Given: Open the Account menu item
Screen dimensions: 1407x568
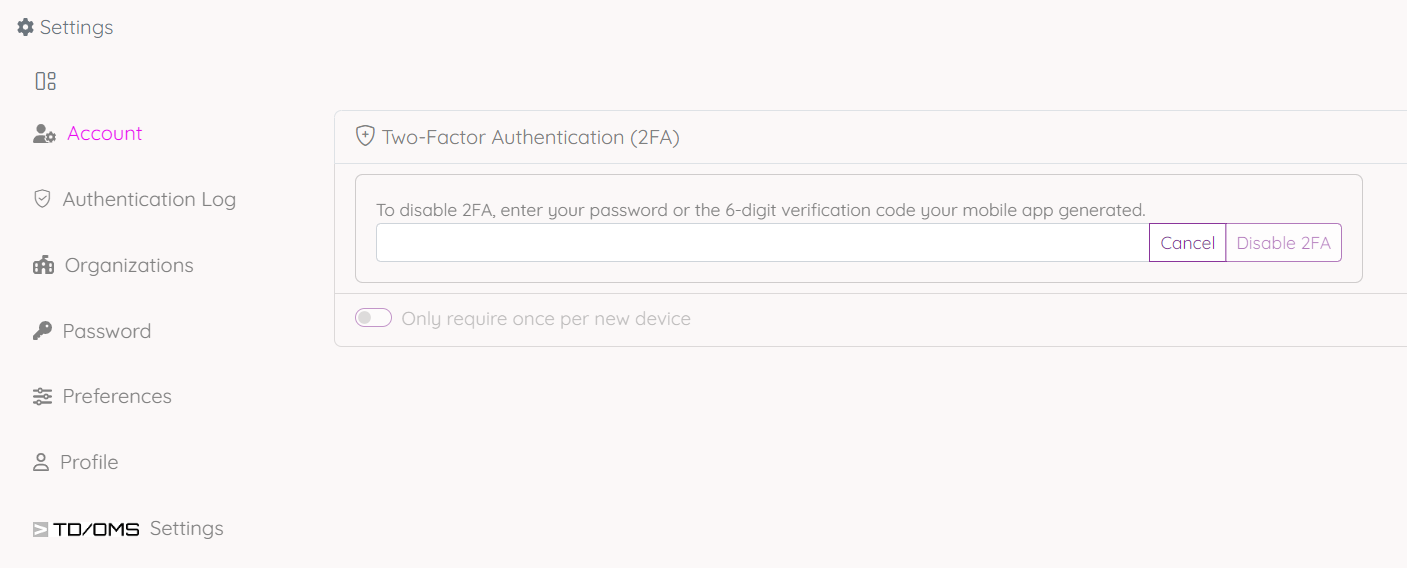Looking at the screenshot, I should tap(105, 133).
